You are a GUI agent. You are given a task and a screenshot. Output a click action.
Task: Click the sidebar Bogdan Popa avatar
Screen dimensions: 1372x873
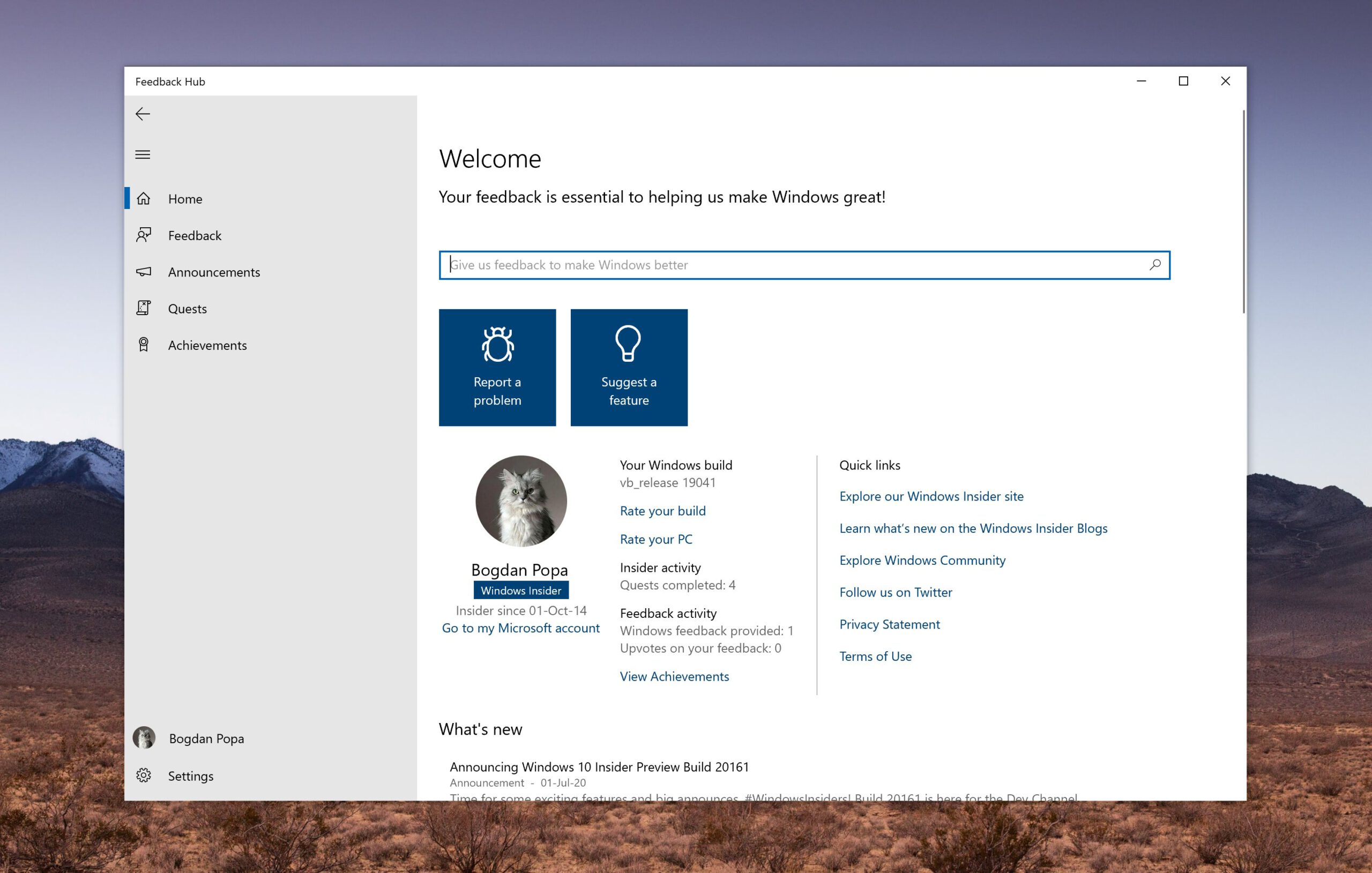[144, 738]
